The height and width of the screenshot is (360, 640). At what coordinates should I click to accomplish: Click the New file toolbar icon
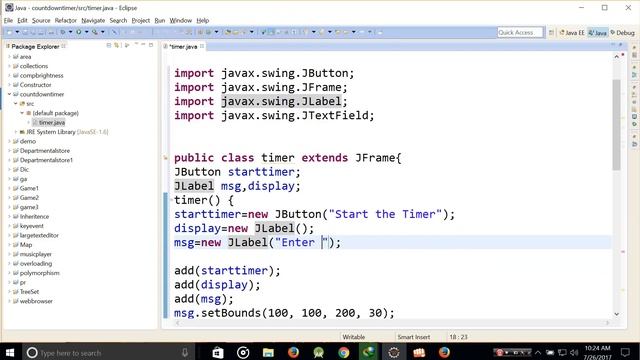[9, 32]
